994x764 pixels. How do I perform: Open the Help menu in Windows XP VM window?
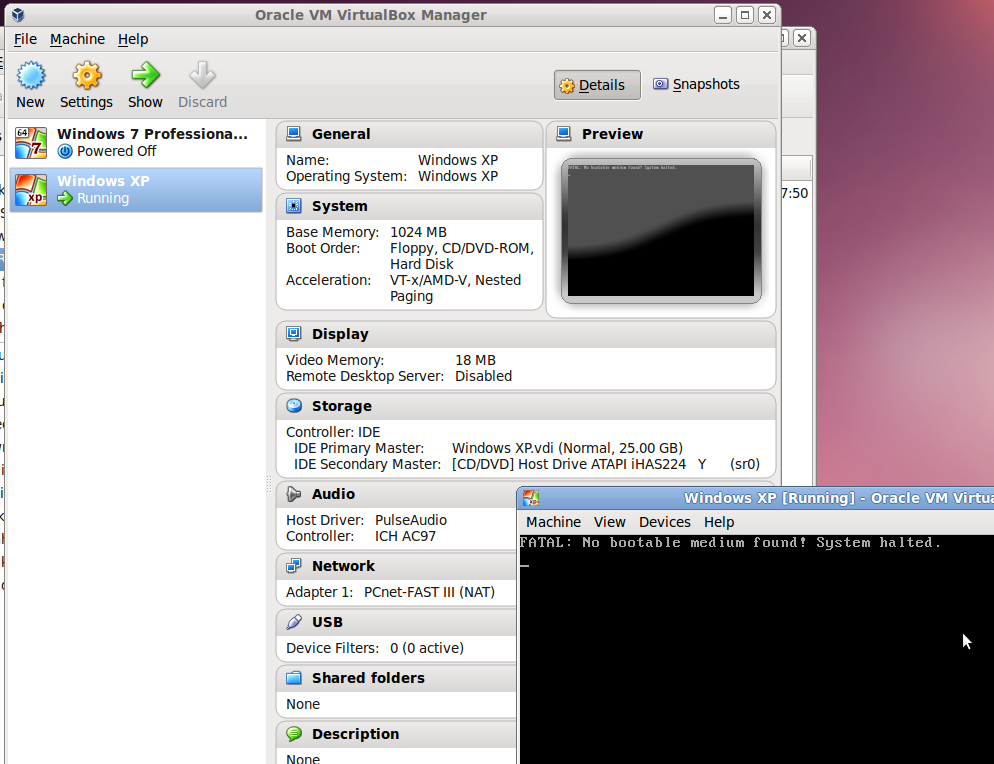tap(719, 522)
